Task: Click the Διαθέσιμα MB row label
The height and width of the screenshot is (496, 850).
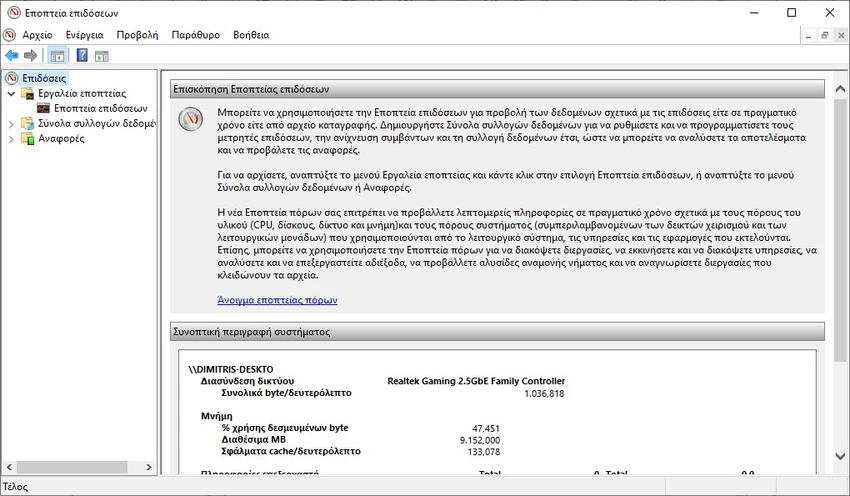Action: [x=253, y=440]
